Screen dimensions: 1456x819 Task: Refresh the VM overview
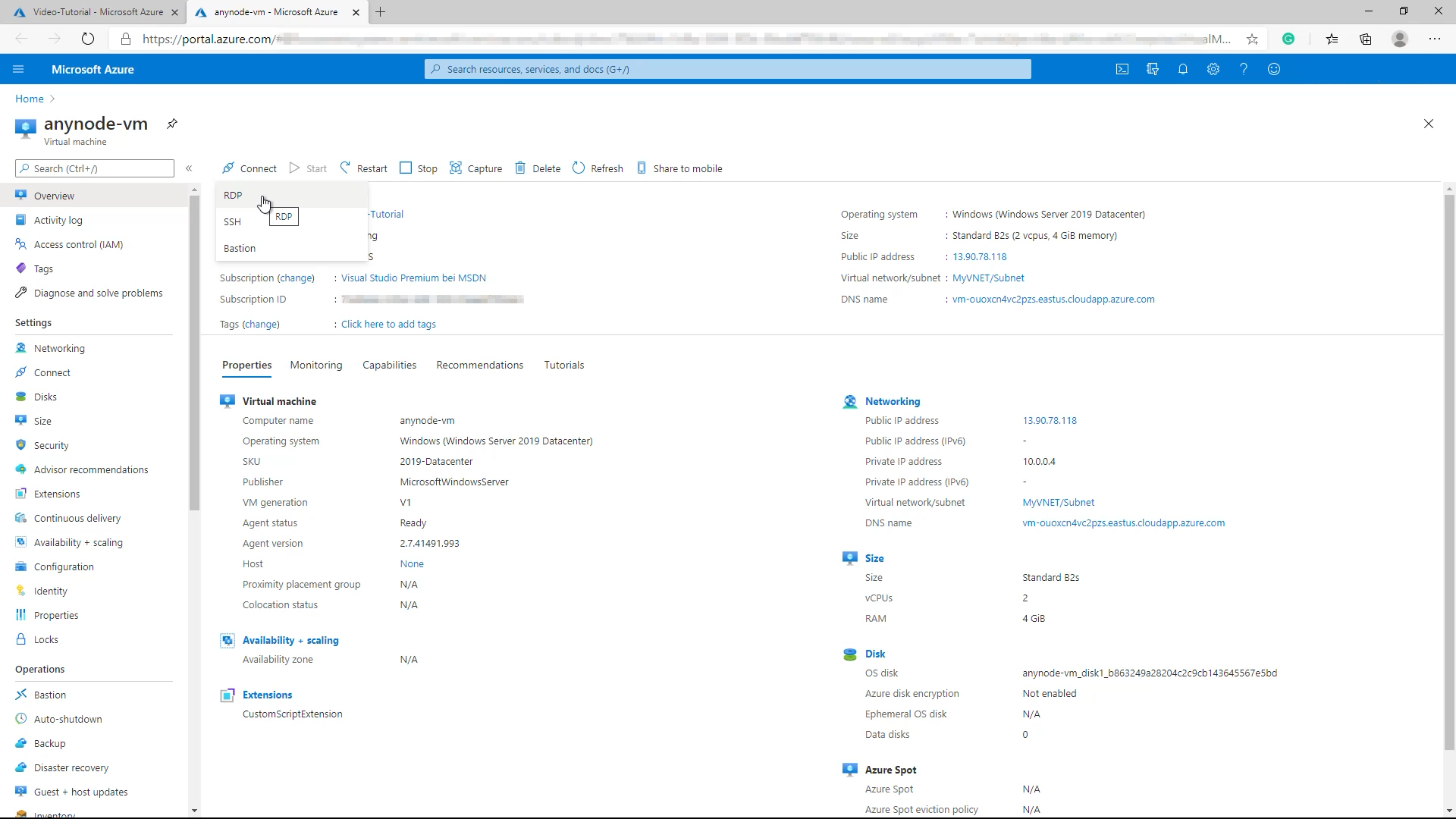click(x=598, y=168)
